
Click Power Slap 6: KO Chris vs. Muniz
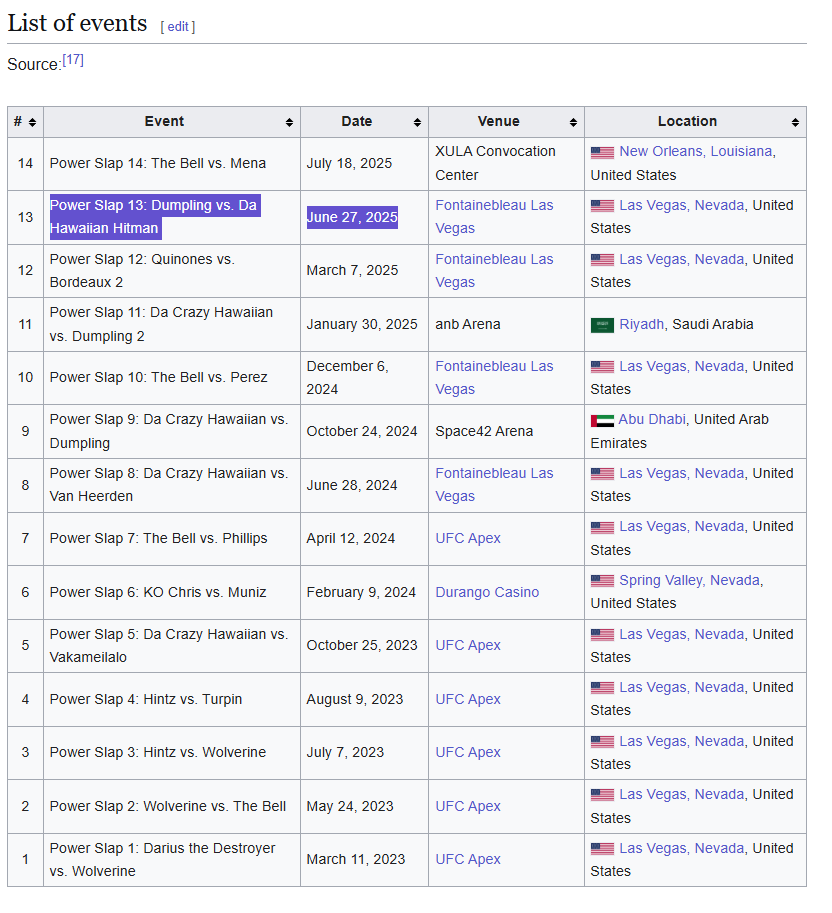click(x=158, y=592)
